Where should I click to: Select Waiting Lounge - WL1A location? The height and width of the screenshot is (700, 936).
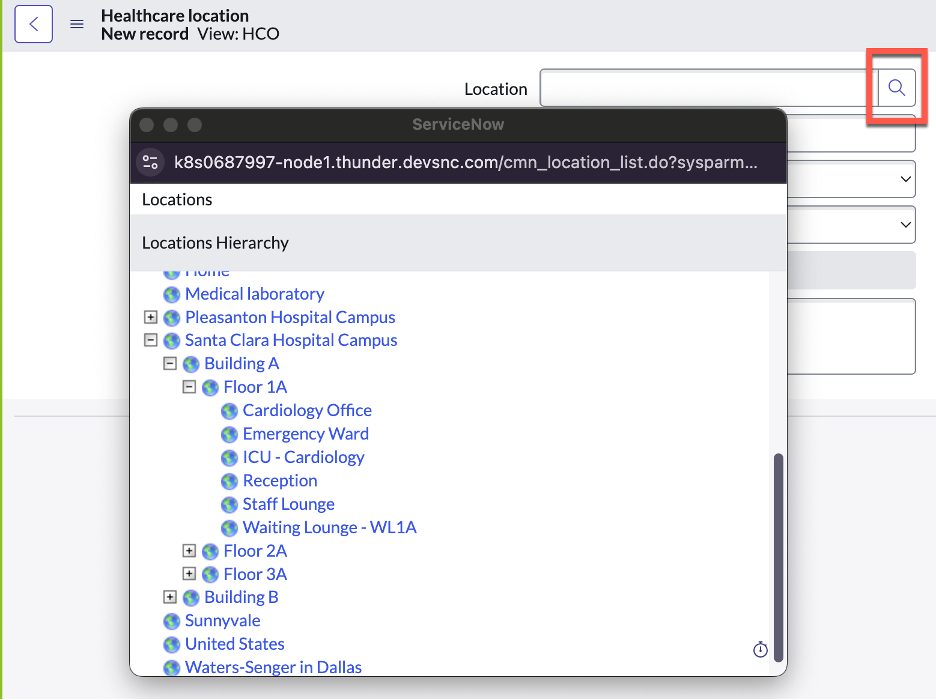pyautogui.click(x=330, y=528)
